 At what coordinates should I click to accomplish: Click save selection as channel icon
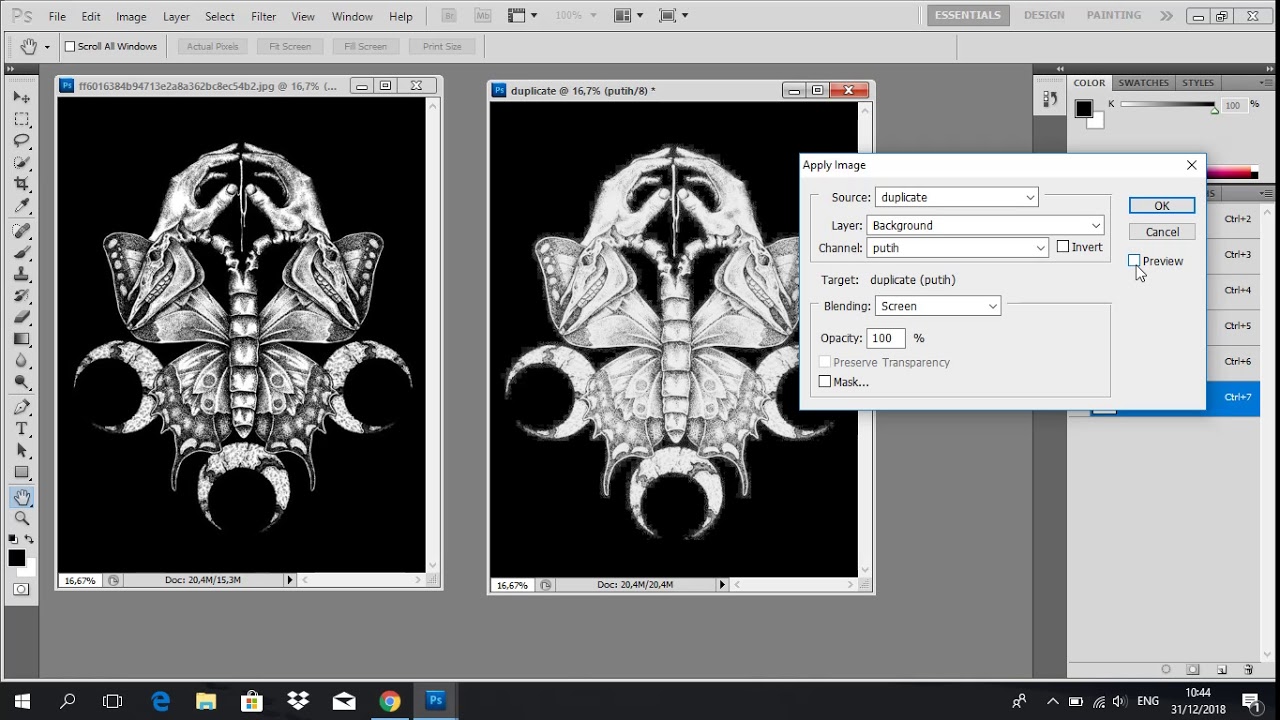[1193, 669]
